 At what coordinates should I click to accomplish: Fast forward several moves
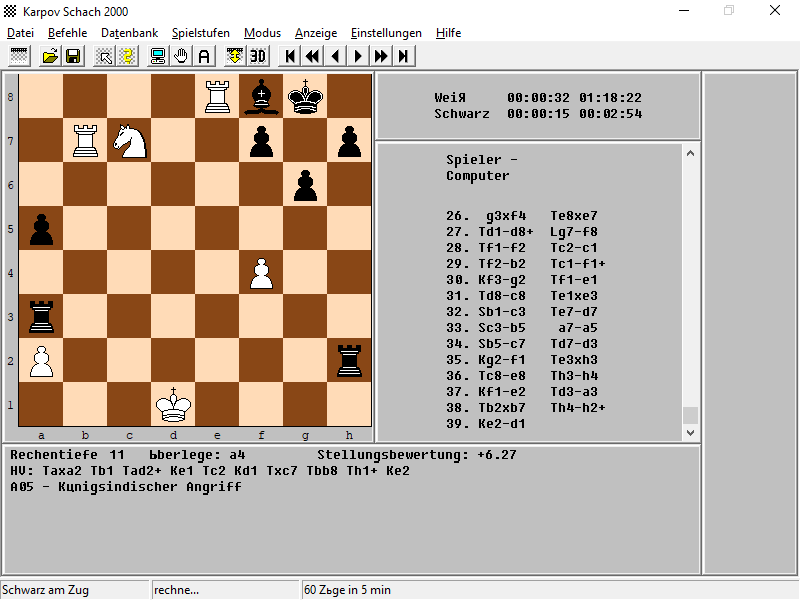pyautogui.click(x=381, y=56)
